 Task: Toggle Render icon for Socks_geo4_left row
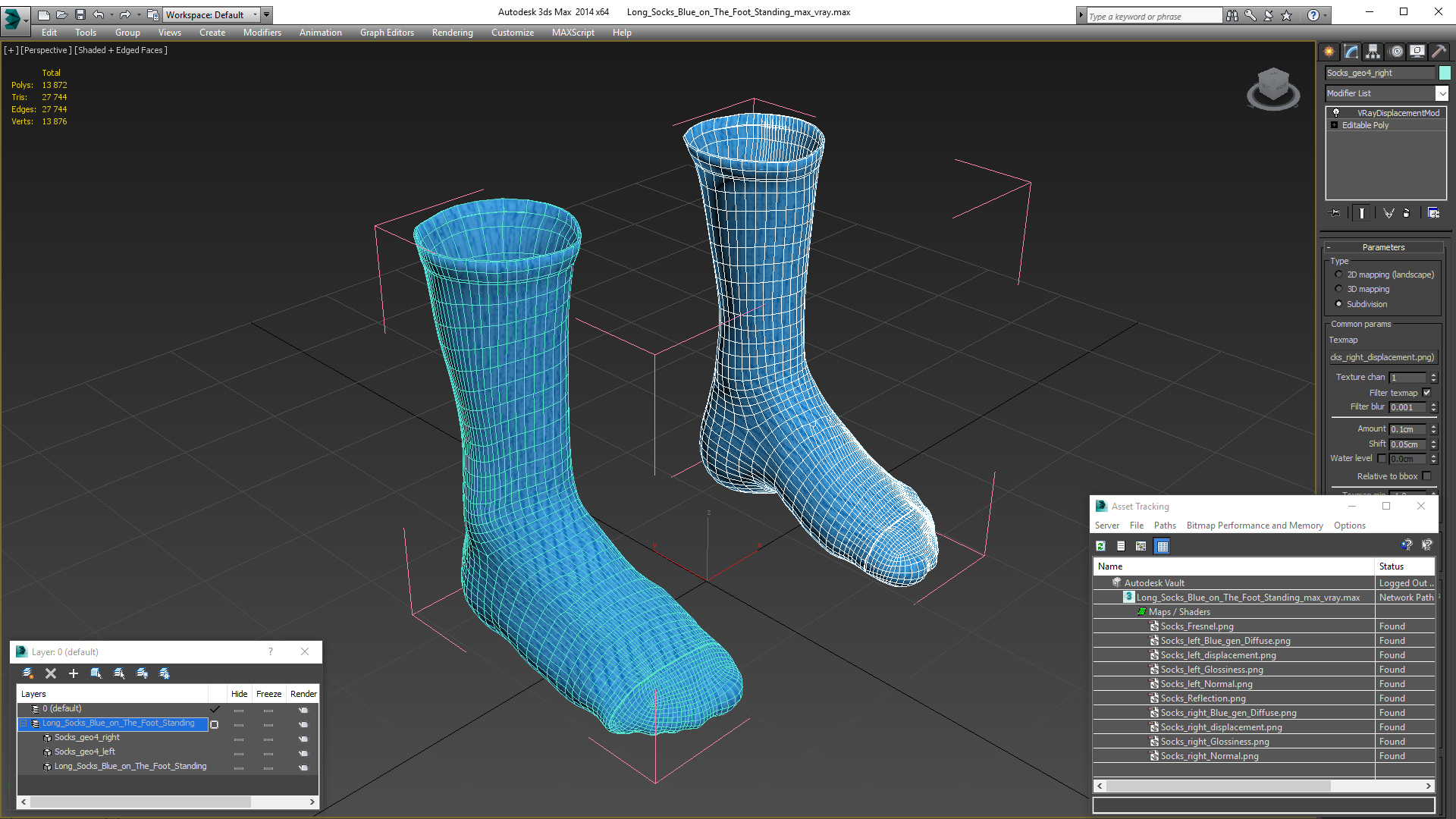point(303,753)
